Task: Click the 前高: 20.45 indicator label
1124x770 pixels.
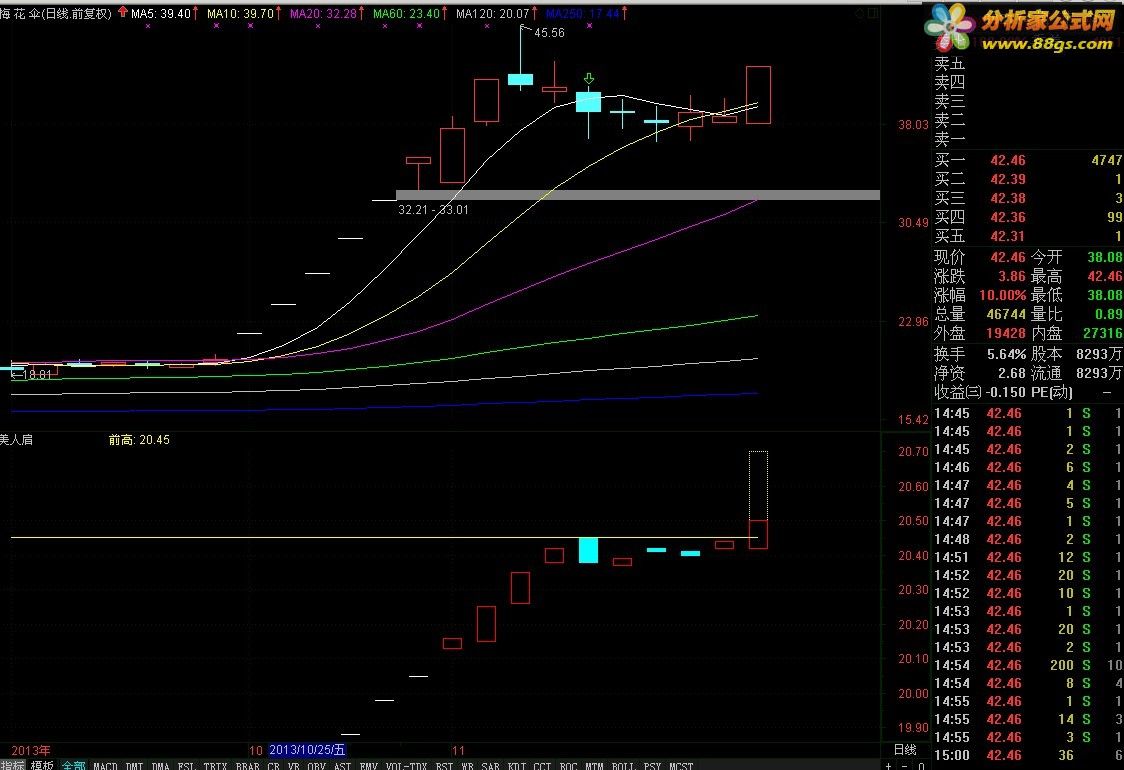Action: 139,439
